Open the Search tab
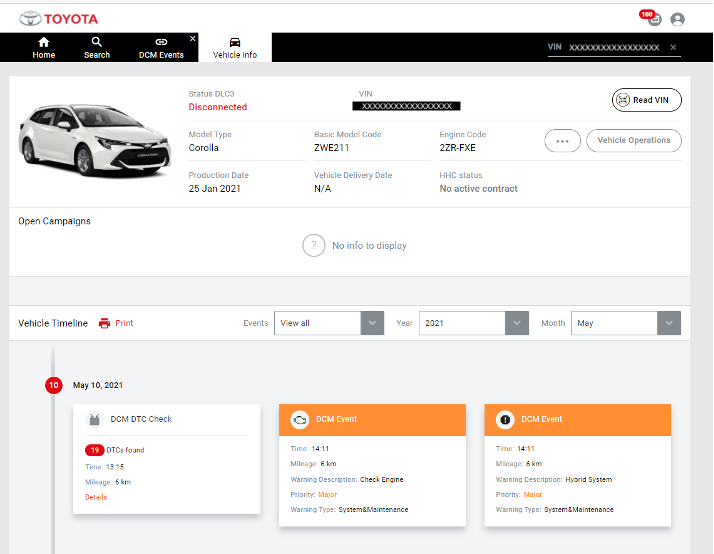Viewport: 714px width, 554px height. 97,48
